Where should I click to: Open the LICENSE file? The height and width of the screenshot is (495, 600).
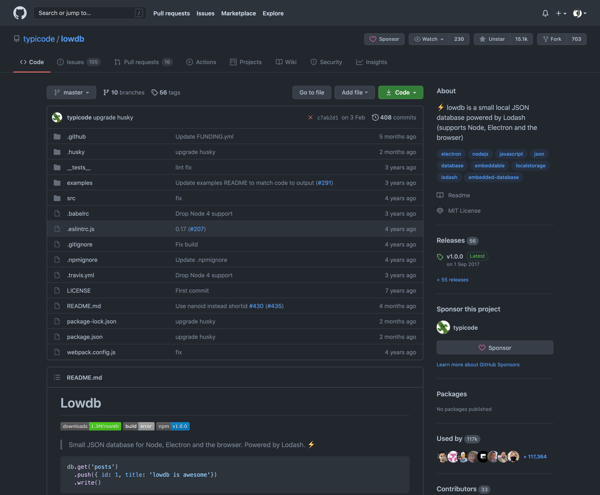click(x=79, y=291)
